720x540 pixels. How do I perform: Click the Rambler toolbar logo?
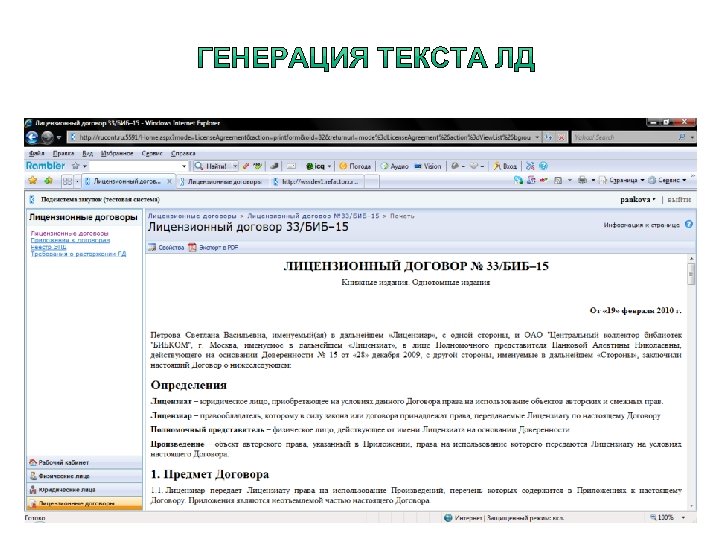pyautogui.click(x=45, y=166)
